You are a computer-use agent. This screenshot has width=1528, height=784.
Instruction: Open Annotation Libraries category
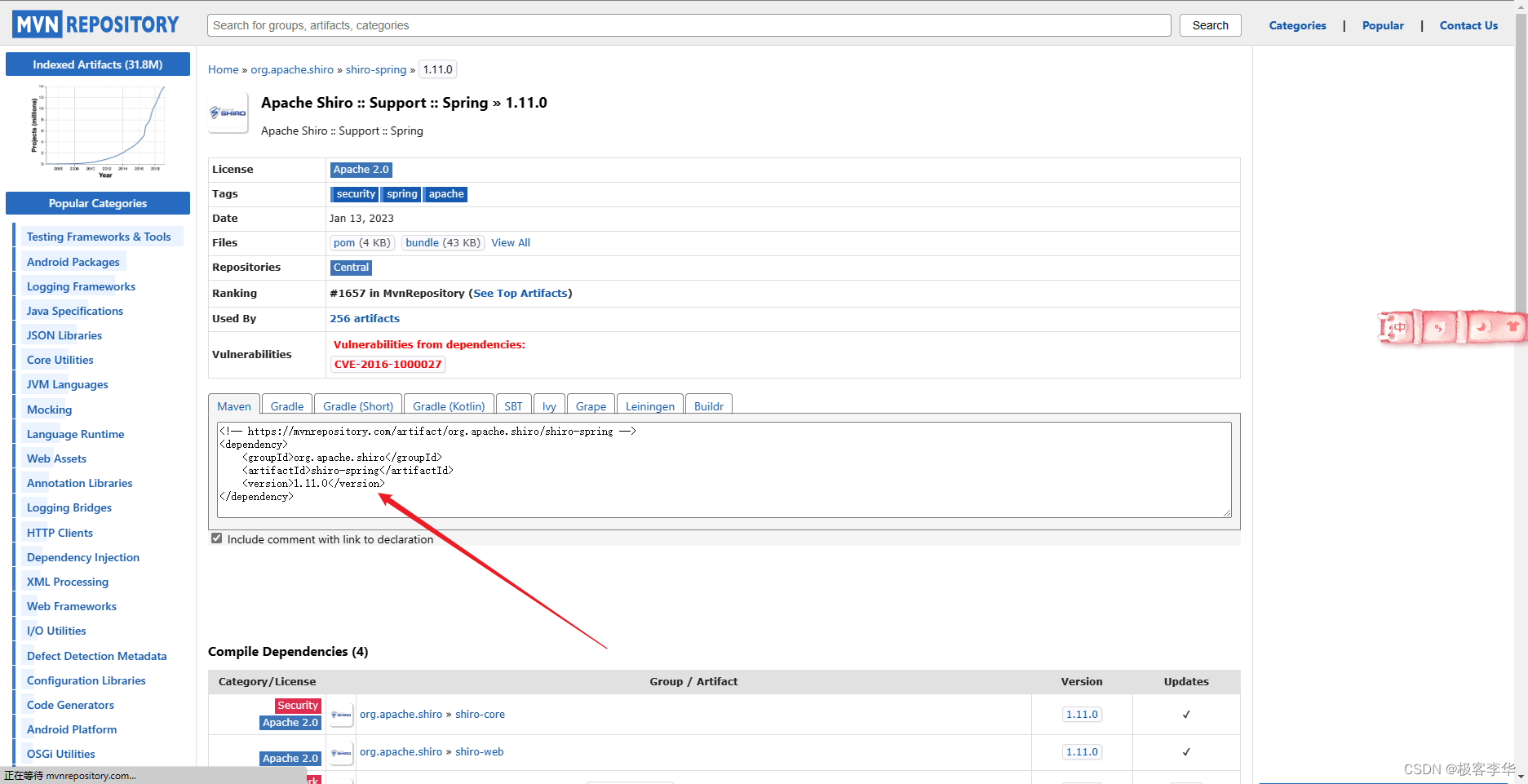click(x=80, y=483)
